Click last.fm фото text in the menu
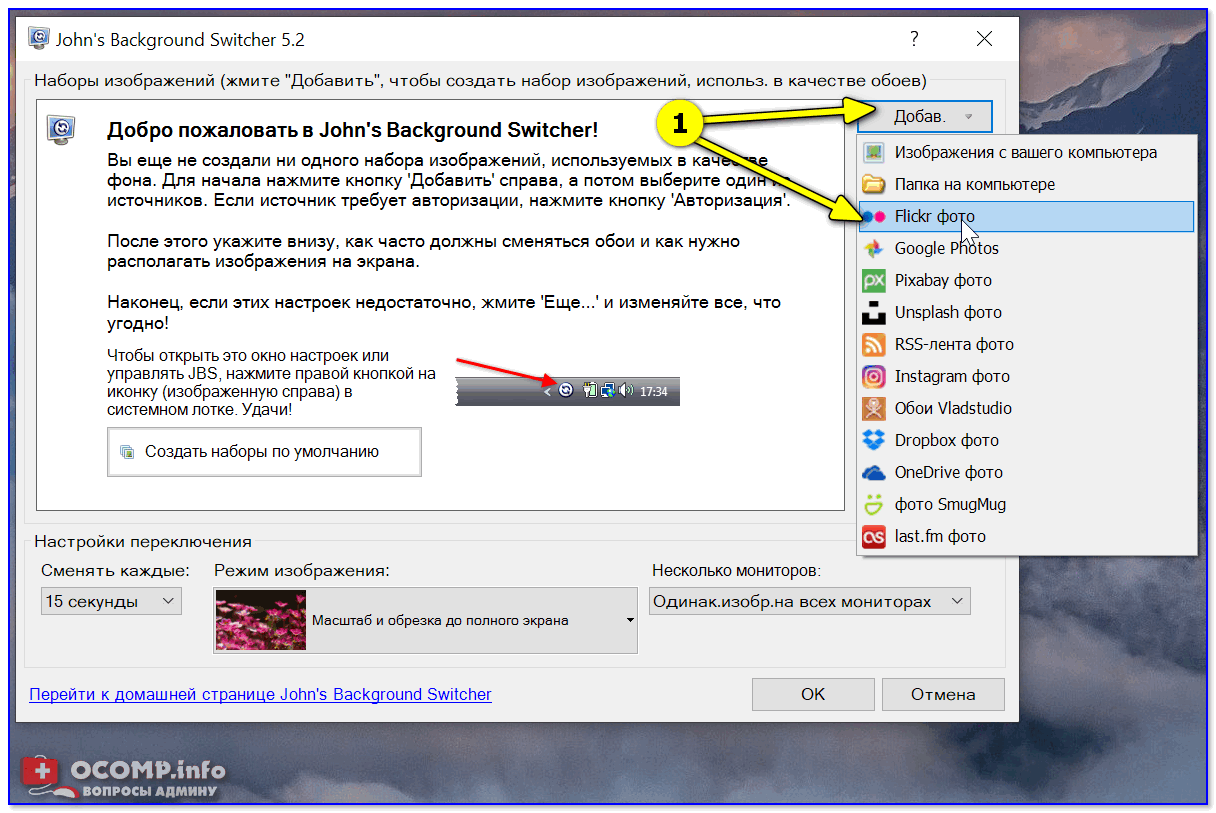Screen dimensions: 1216x813 pyautogui.click(x=940, y=536)
